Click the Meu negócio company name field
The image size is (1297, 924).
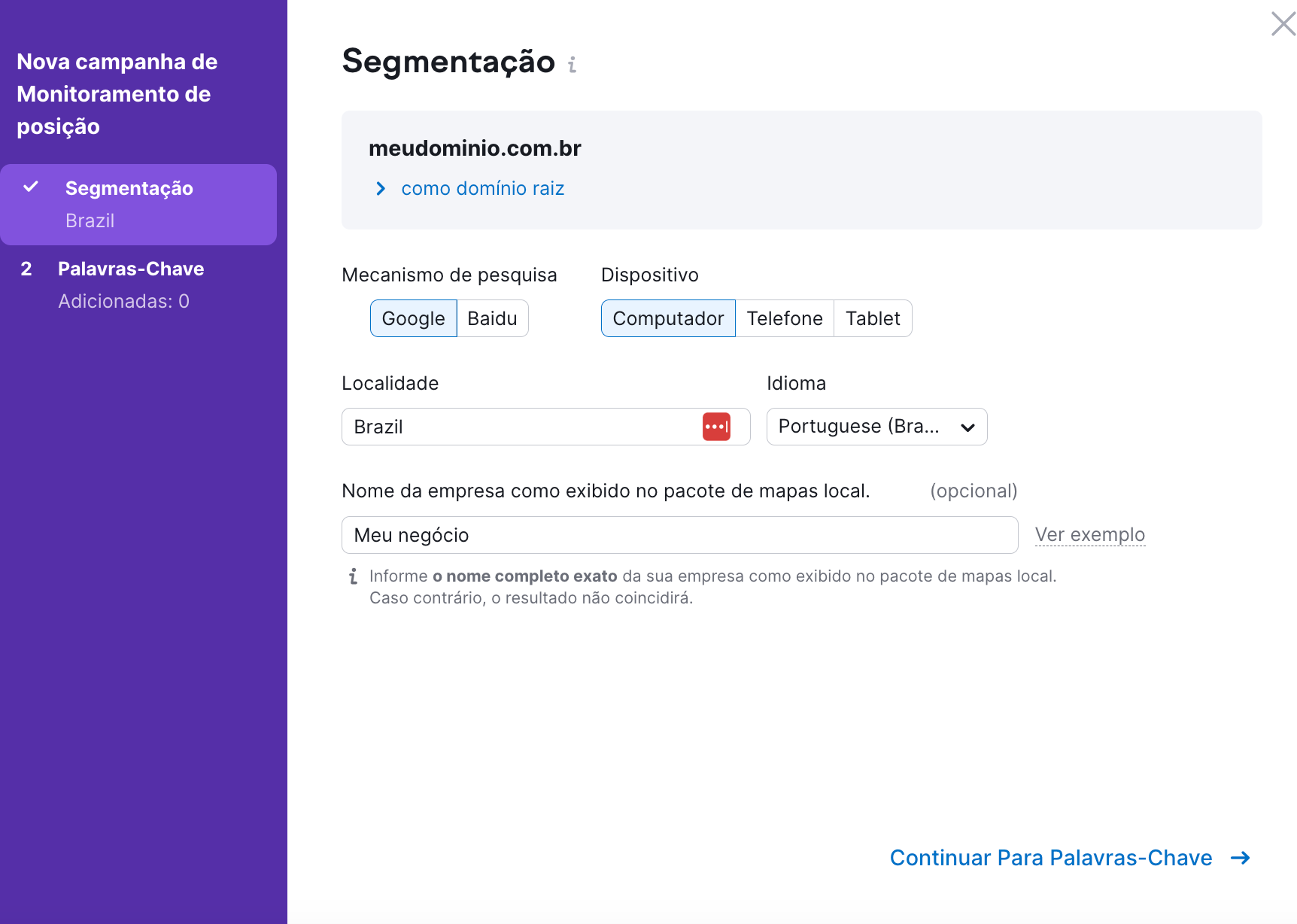pos(677,534)
